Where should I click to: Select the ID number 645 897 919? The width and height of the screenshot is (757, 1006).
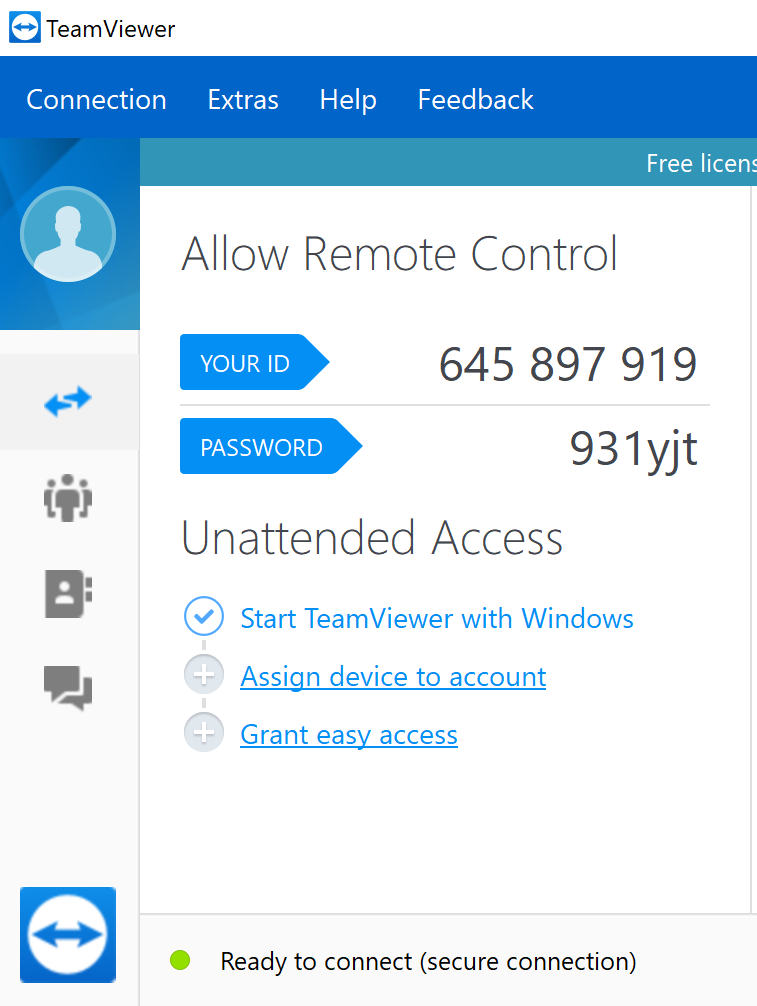[x=568, y=364]
